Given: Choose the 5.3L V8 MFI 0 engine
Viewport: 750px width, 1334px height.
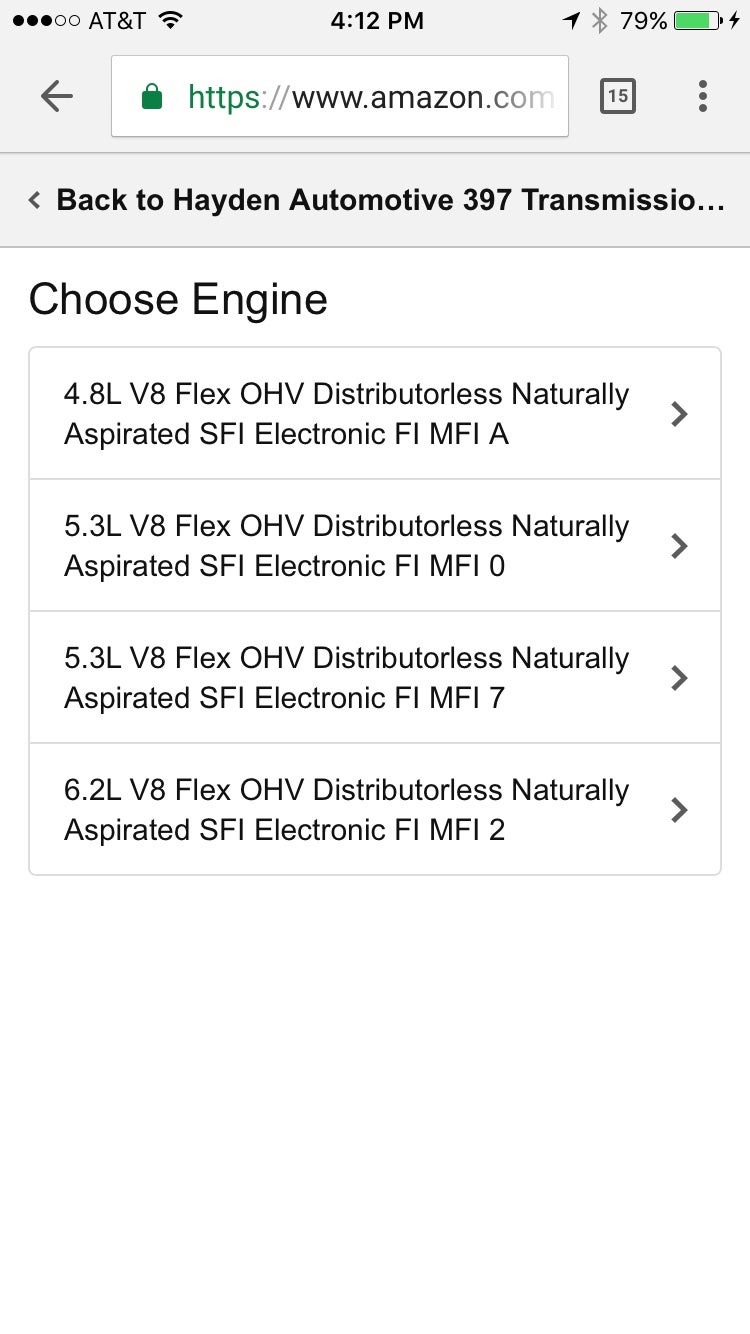Looking at the screenshot, I should [346, 546].
